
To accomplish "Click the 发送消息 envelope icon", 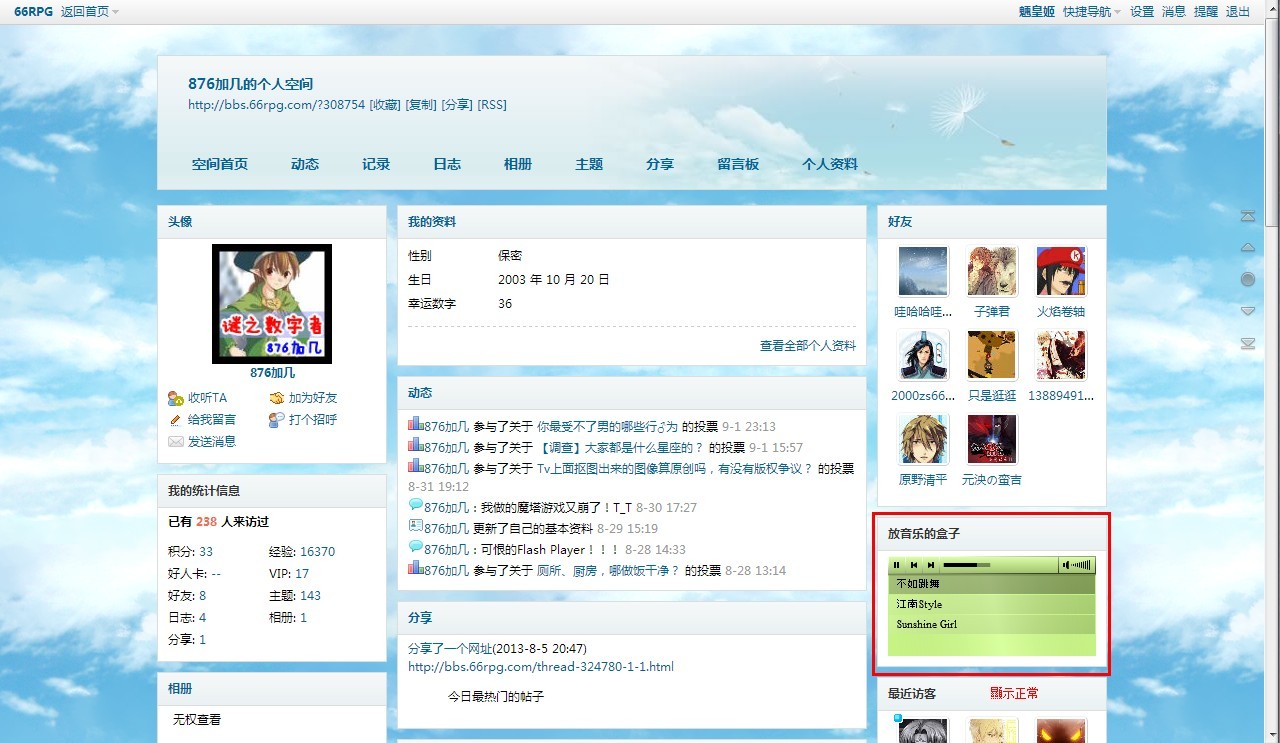I will coord(176,441).
